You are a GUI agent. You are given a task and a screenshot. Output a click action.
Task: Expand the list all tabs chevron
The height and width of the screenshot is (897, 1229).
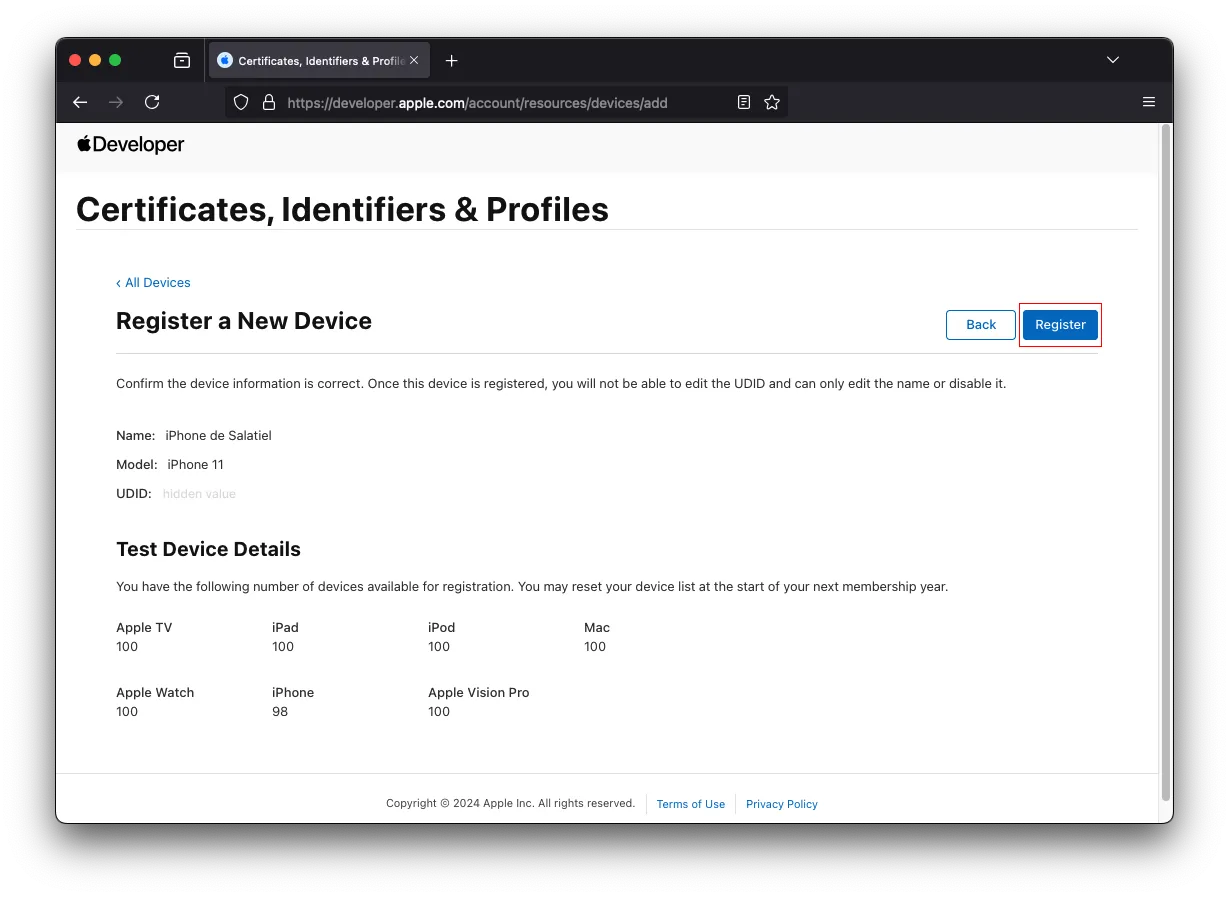coord(1113,60)
